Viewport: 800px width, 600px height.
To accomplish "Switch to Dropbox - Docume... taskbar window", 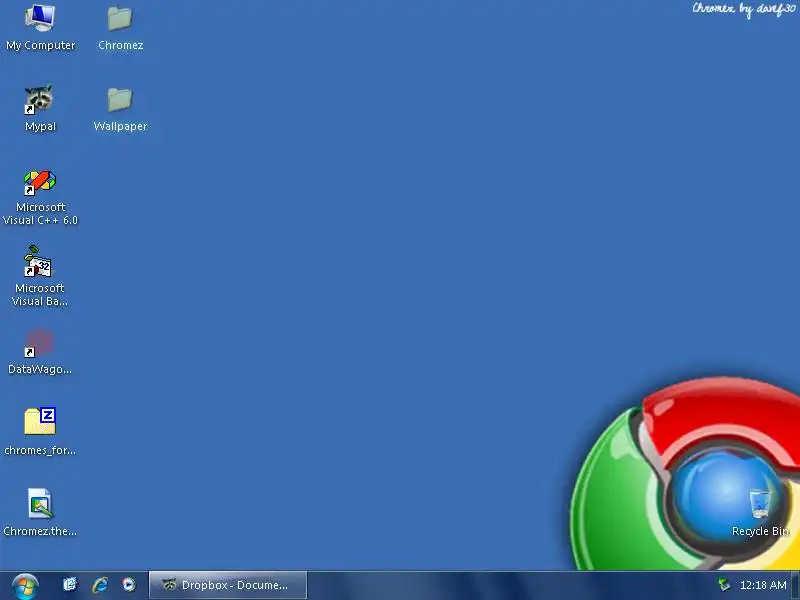I will pyautogui.click(x=228, y=585).
